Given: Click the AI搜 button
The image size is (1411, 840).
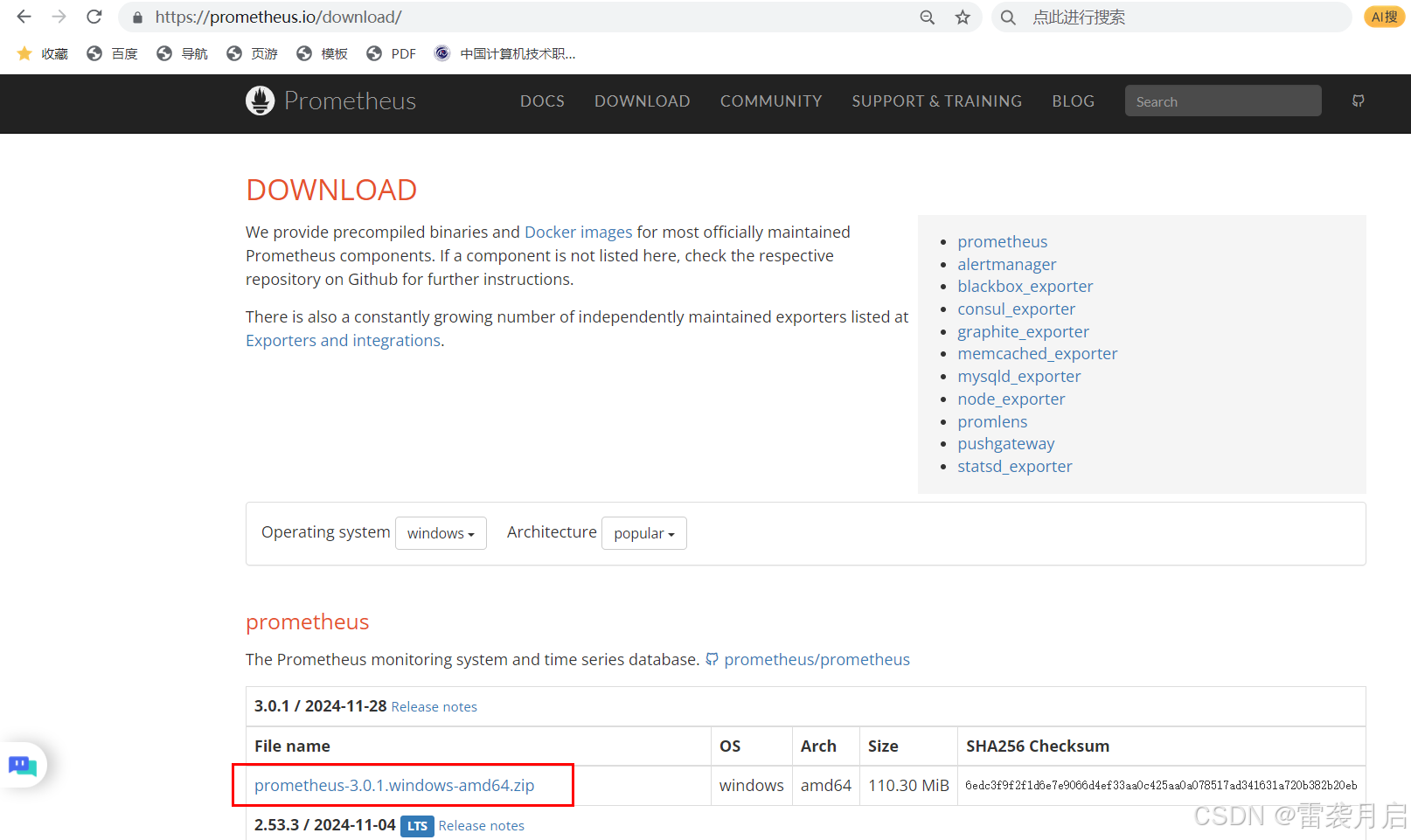Looking at the screenshot, I should tap(1384, 17).
